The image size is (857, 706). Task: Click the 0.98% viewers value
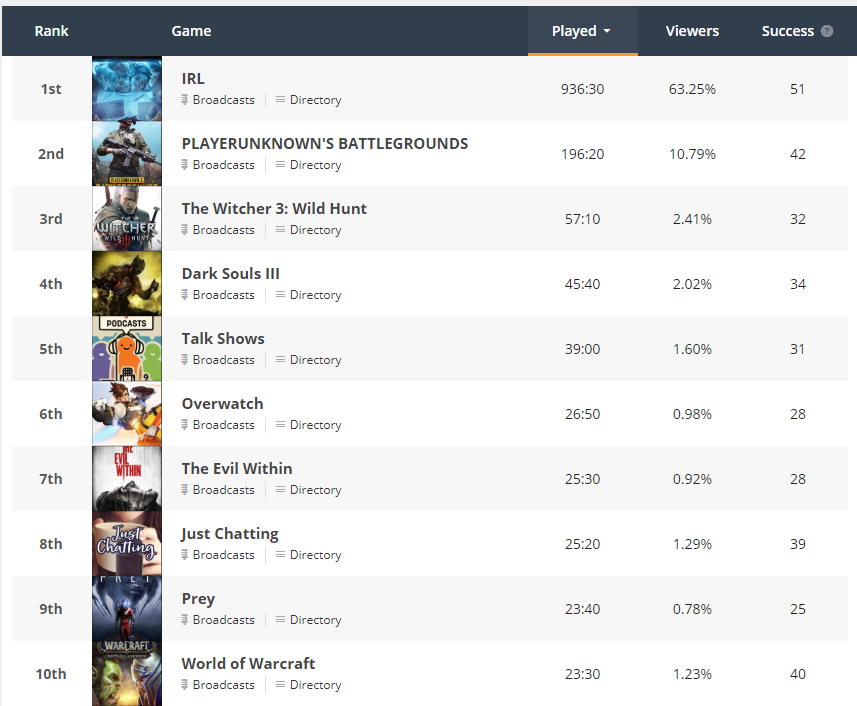pyautogui.click(x=692, y=414)
